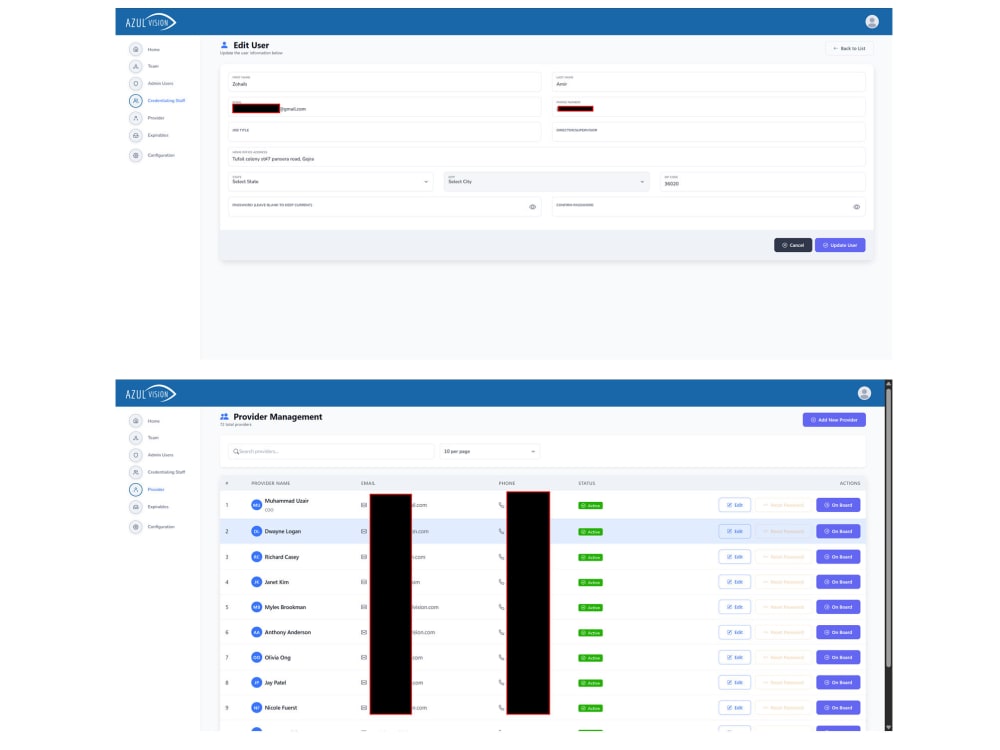
Task: Click Azul Vision logo on Edit User page
Action: click(x=151, y=22)
